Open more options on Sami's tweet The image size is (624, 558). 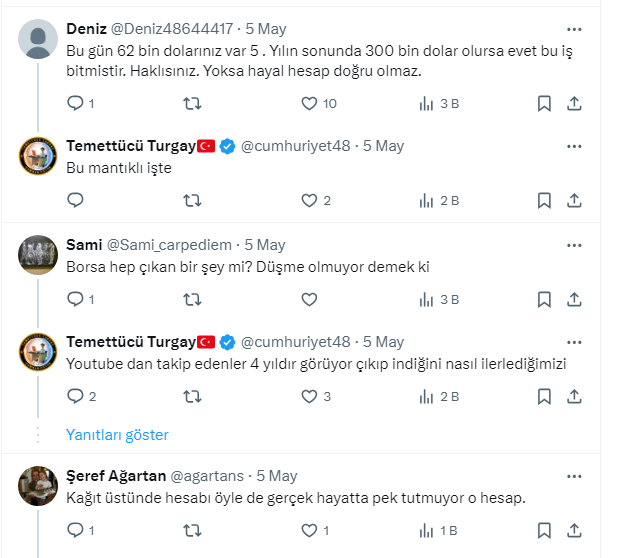click(x=574, y=245)
